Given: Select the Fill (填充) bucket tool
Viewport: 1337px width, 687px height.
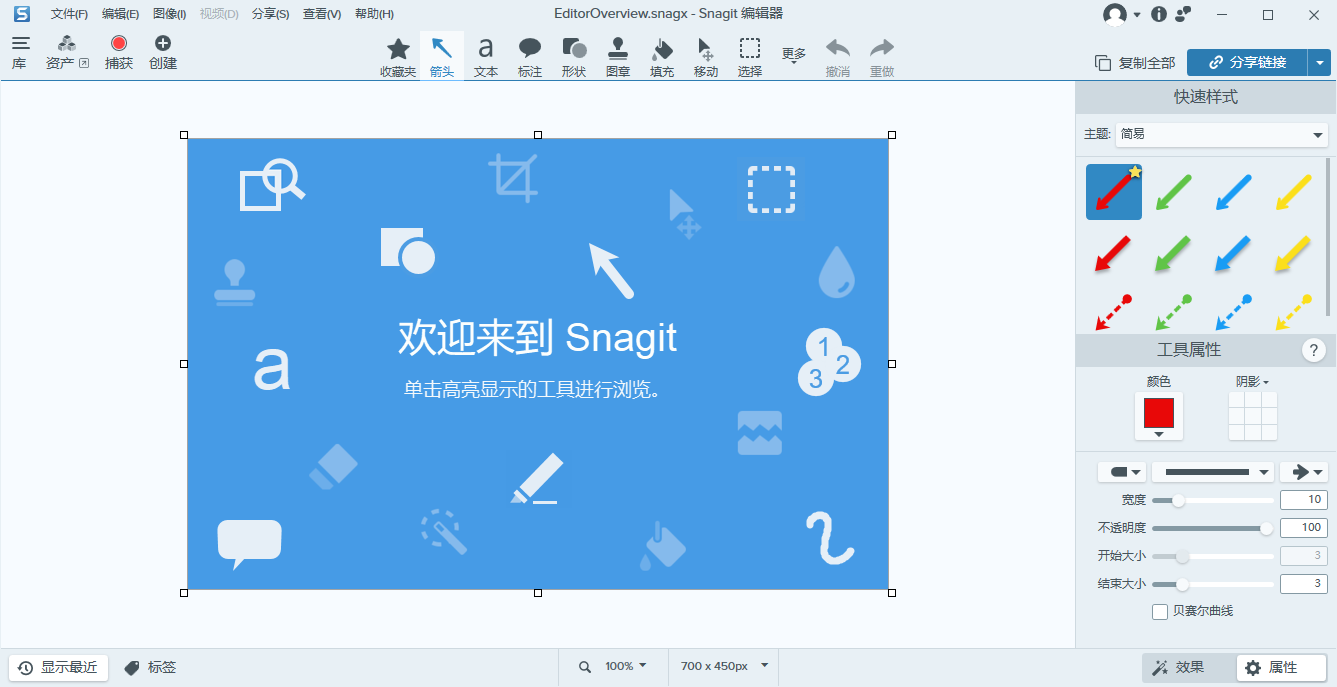Looking at the screenshot, I should coord(662,56).
